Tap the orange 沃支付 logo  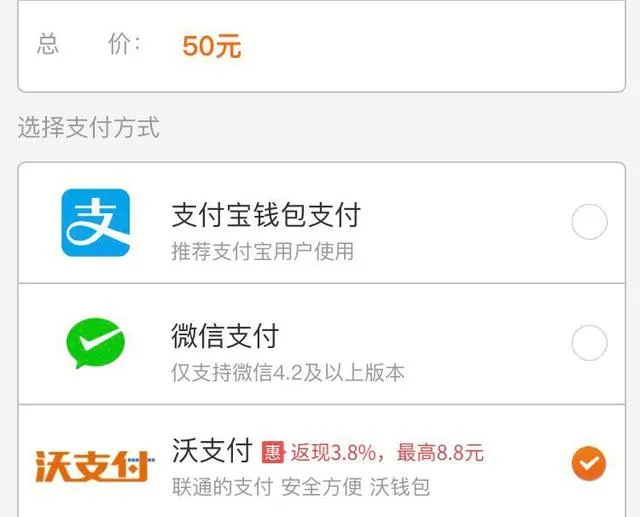(95, 466)
